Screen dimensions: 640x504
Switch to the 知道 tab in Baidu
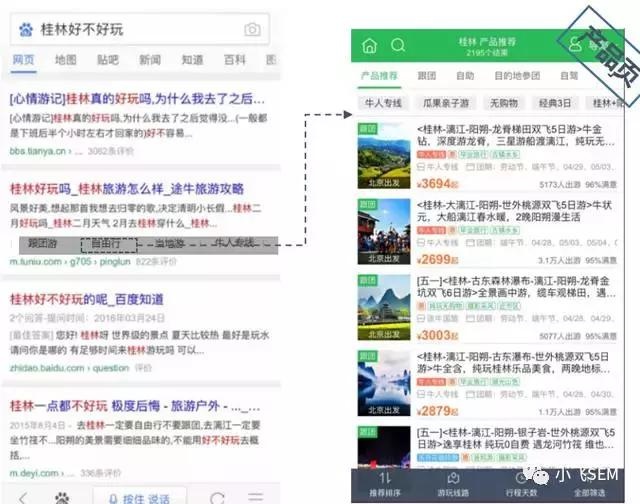point(191,60)
